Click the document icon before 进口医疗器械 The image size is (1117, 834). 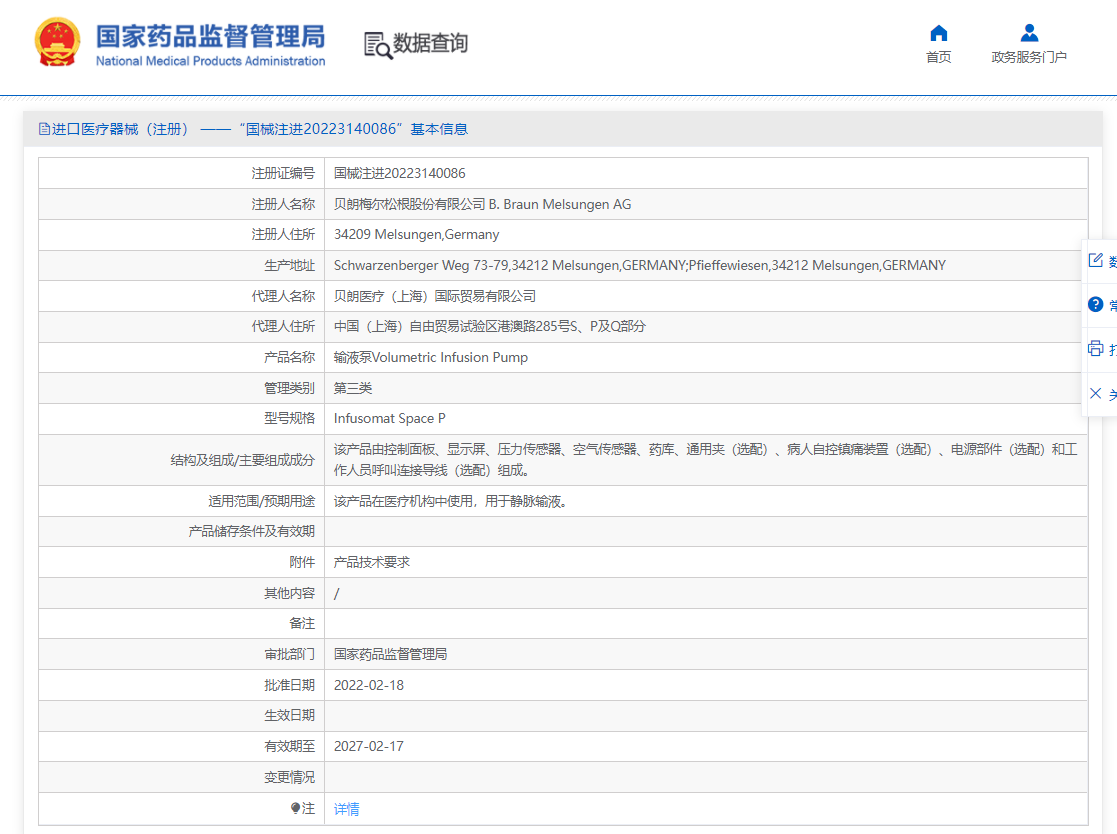44,129
